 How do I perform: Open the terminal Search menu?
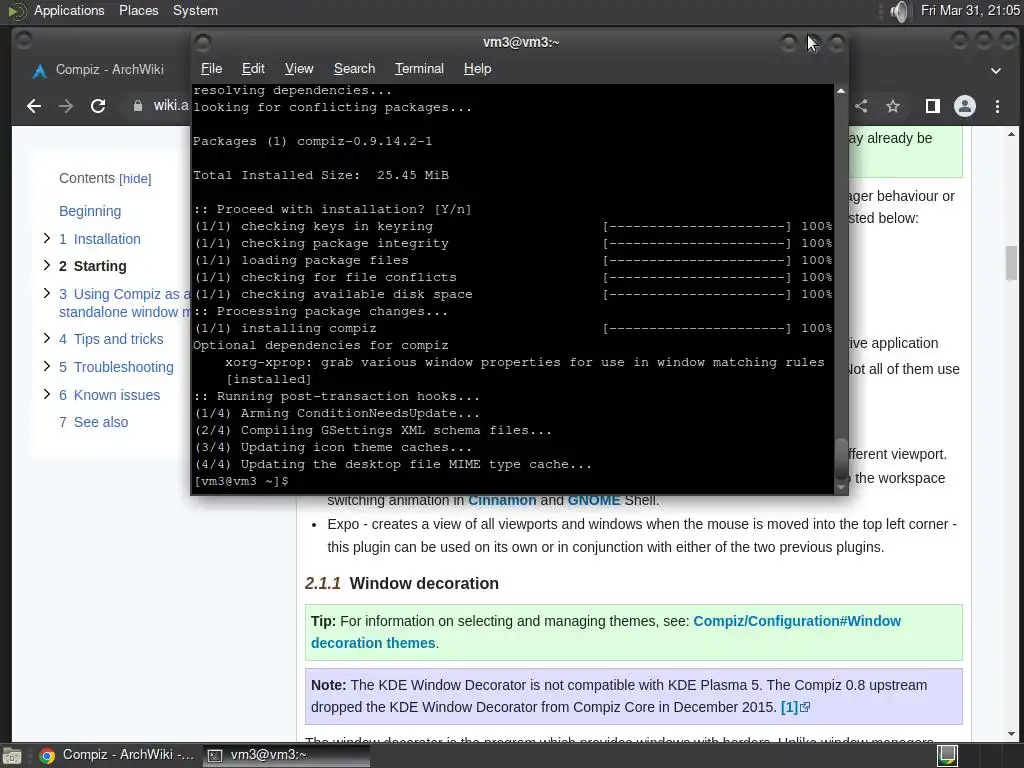[355, 69]
